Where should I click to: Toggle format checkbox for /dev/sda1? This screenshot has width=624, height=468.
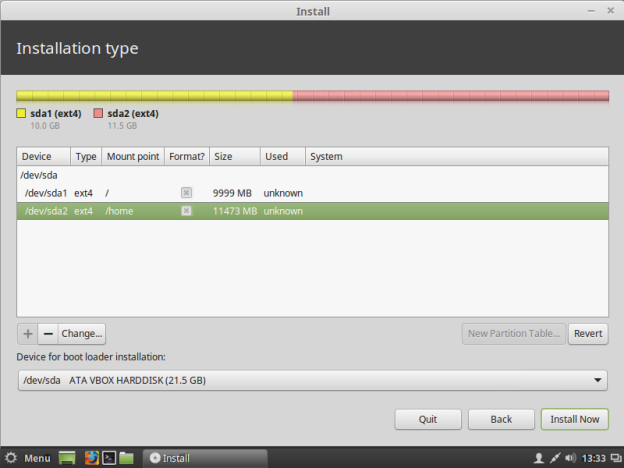point(186,193)
